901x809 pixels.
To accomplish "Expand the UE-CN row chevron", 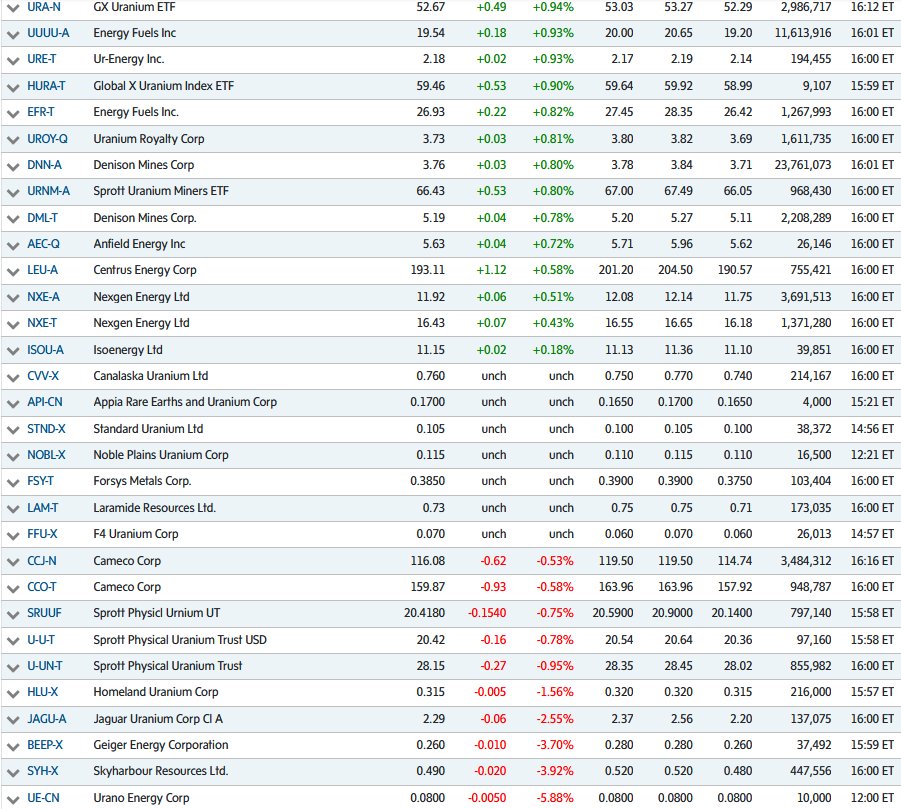I will [x=13, y=799].
